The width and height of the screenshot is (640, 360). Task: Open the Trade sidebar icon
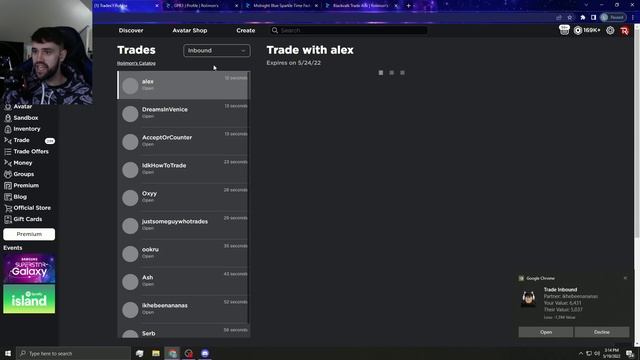click(x=8, y=140)
